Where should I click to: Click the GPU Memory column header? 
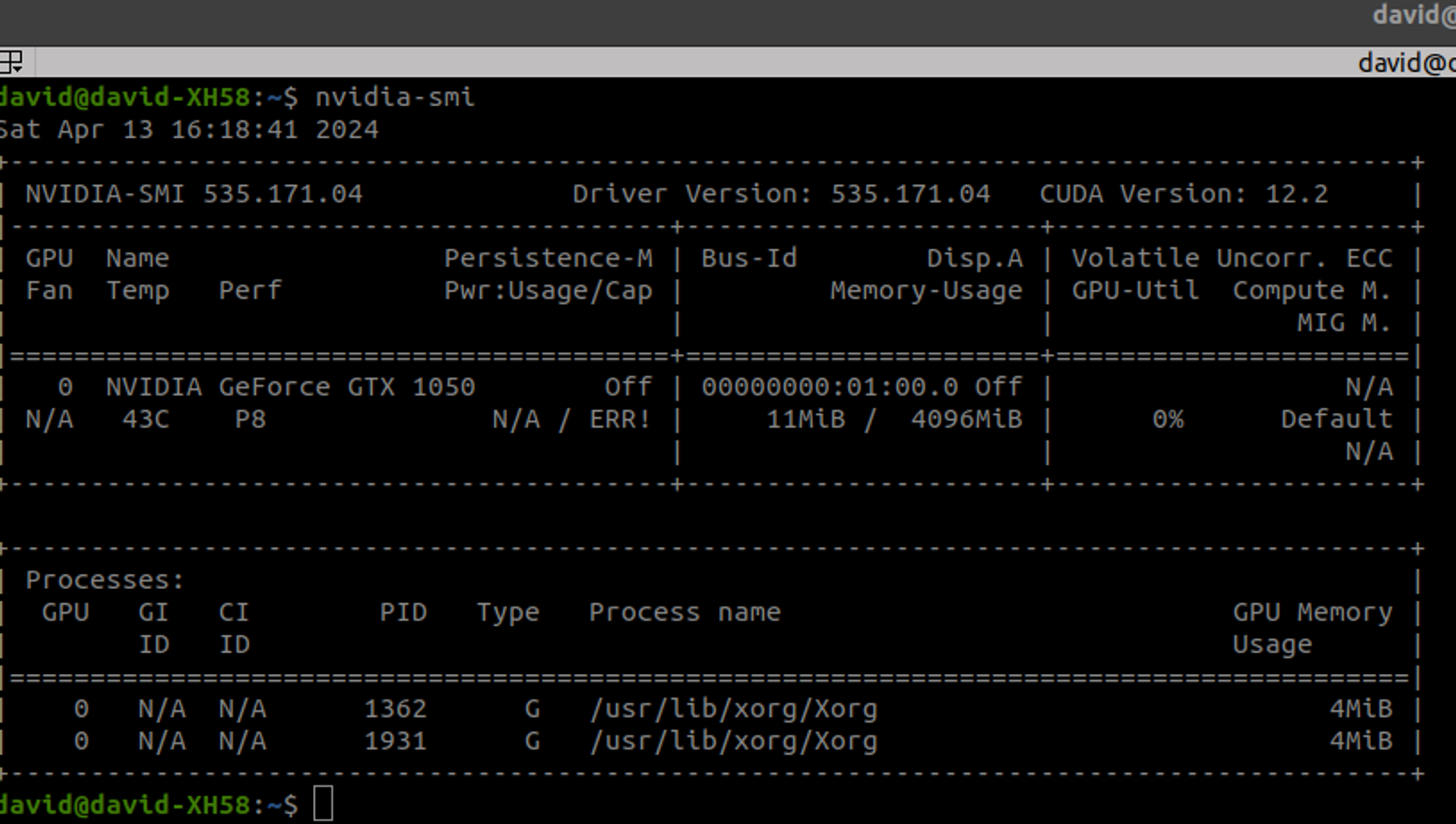click(1313, 613)
